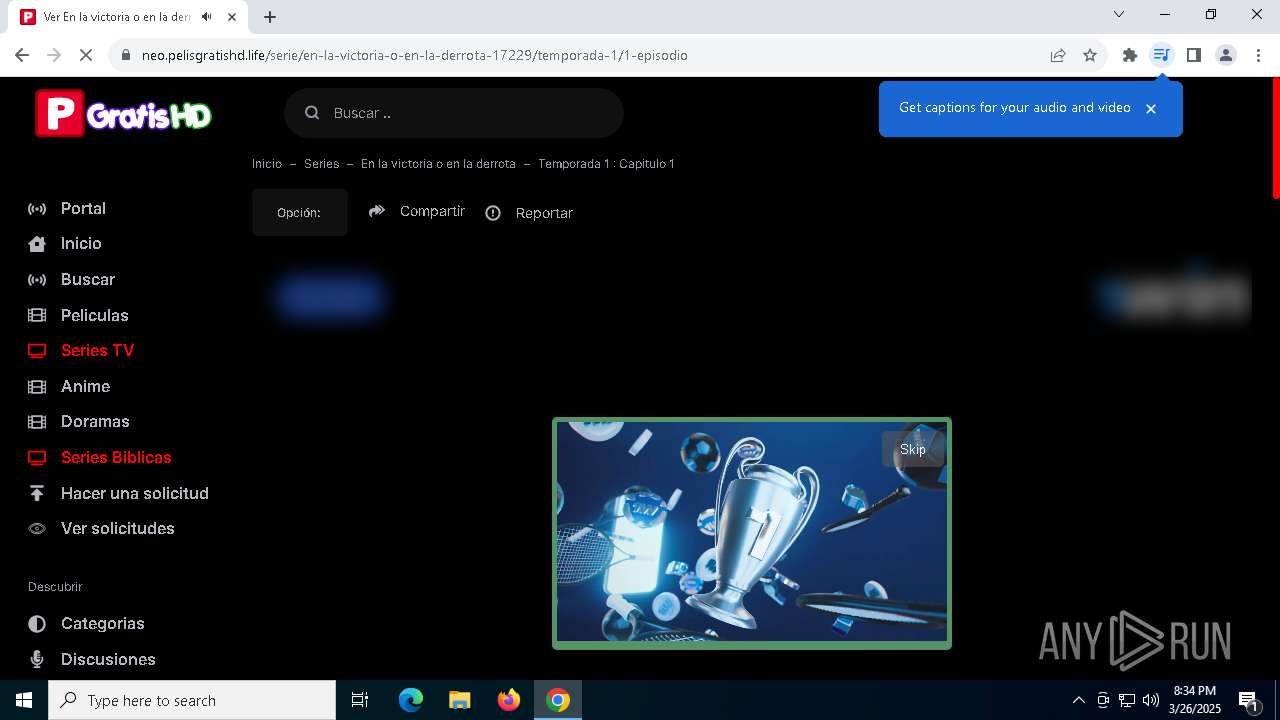
Task: Stop loading the page
Action: pos(86,55)
